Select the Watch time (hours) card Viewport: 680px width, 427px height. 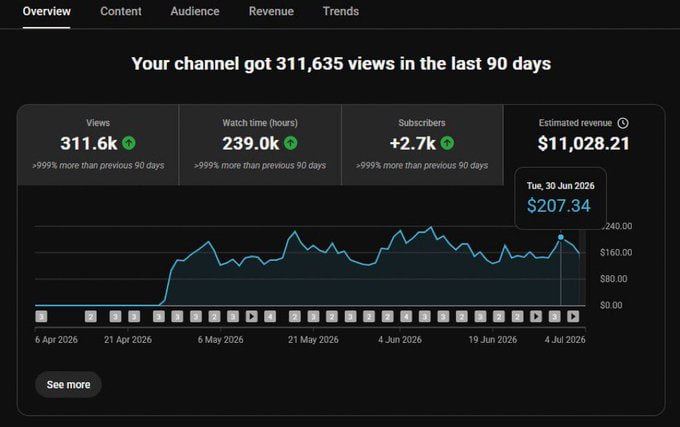pyautogui.click(x=260, y=145)
